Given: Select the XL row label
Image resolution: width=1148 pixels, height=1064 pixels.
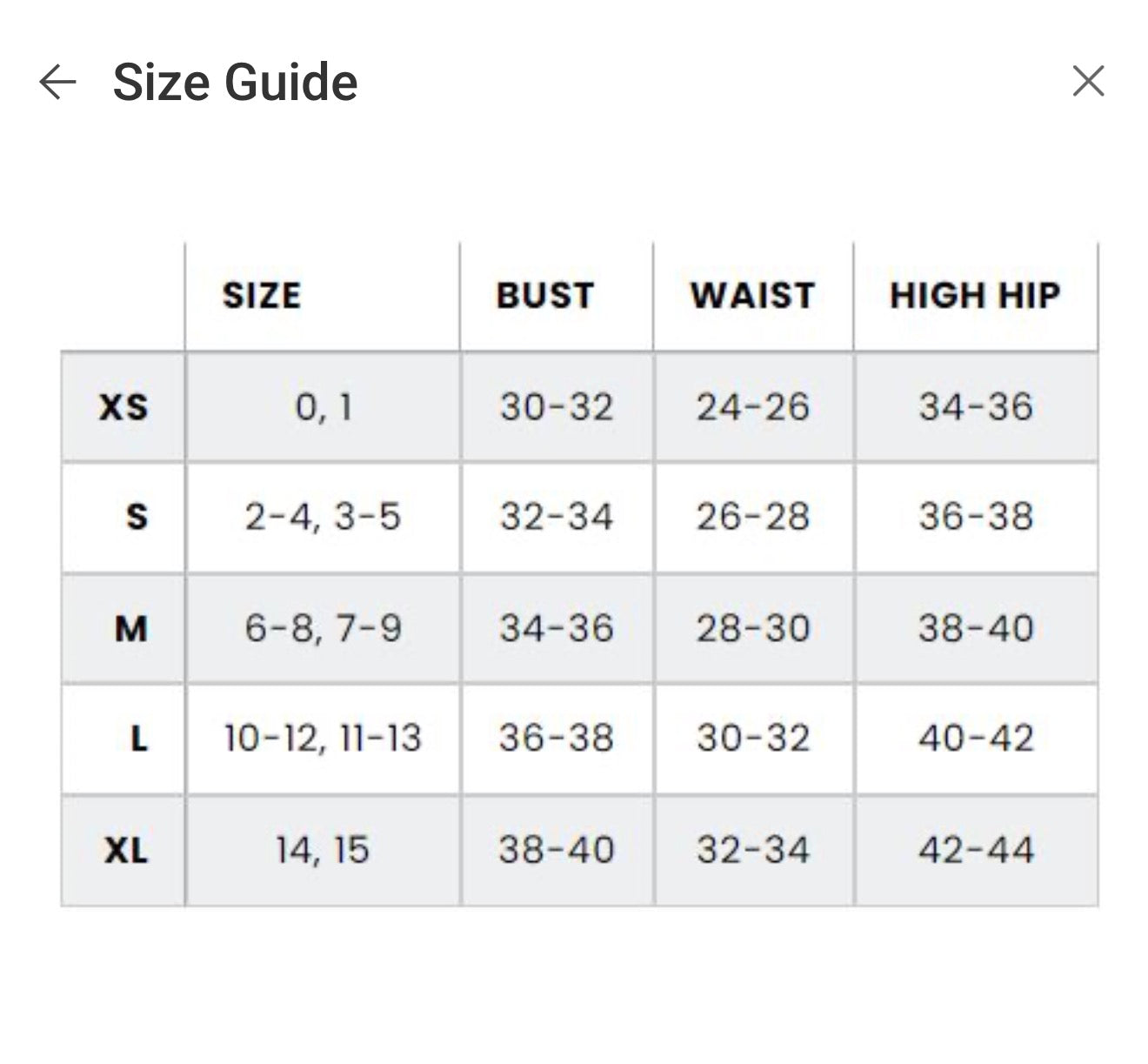Looking at the screenshot, I should click(126, 850).
